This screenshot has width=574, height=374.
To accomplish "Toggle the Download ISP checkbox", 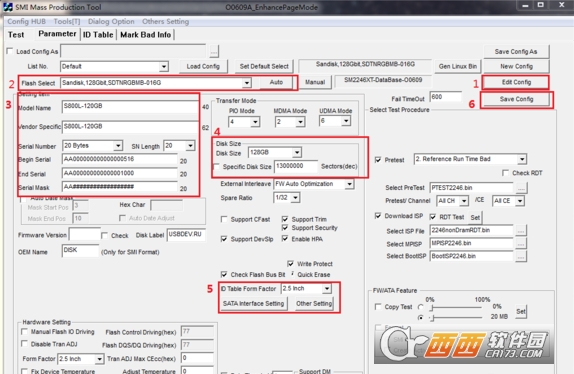I will click(x=378, y=216).
